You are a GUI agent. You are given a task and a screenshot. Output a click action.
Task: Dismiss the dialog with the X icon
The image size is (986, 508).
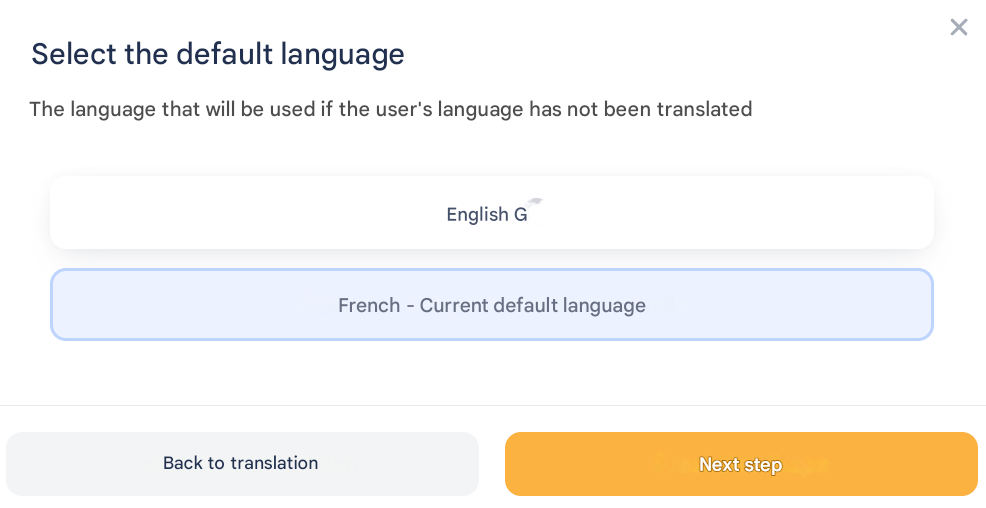pyautogui.click(x=958, y=28)
